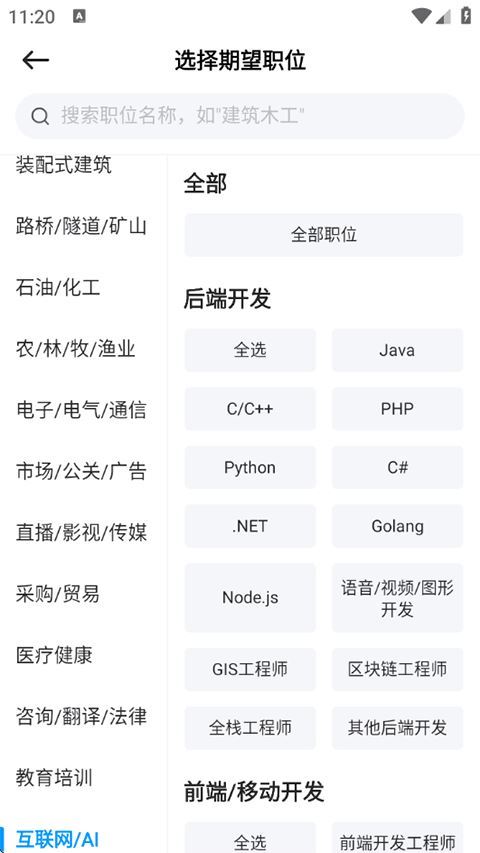
Task: Tap the Wi-Fi signal icon
Action: click(x=421, y=16)
